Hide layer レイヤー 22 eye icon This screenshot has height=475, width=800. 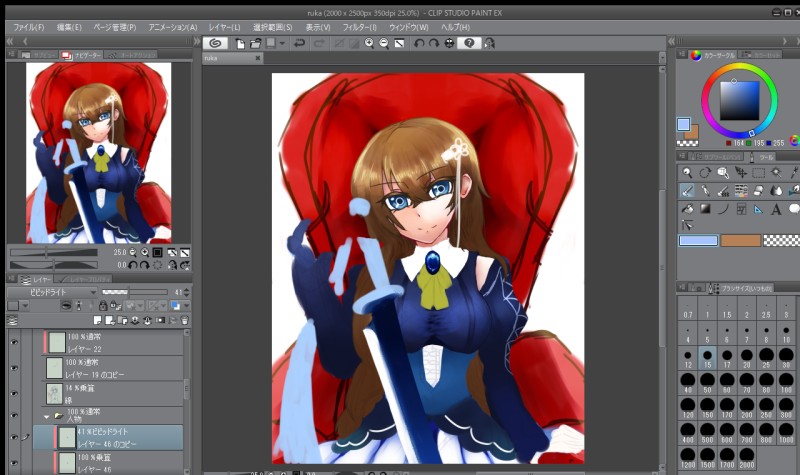(x=14, y=342)
